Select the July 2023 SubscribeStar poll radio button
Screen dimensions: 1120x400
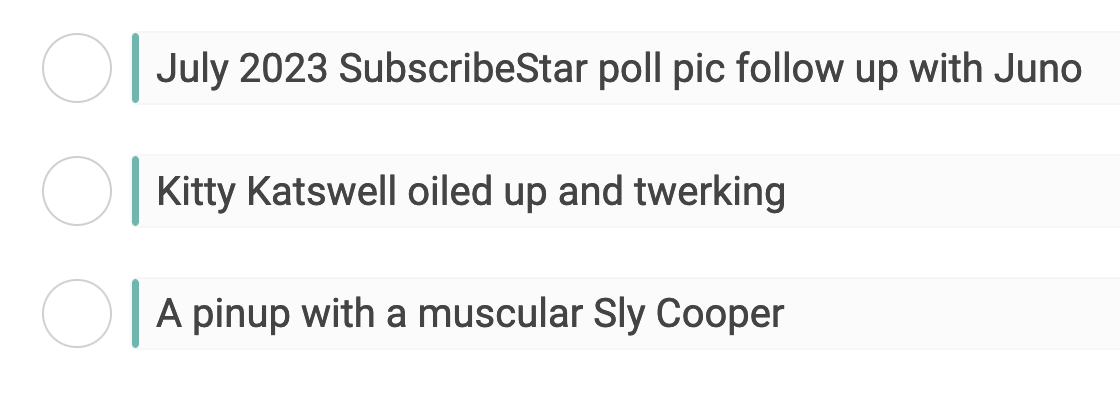(x=77, y=68)
